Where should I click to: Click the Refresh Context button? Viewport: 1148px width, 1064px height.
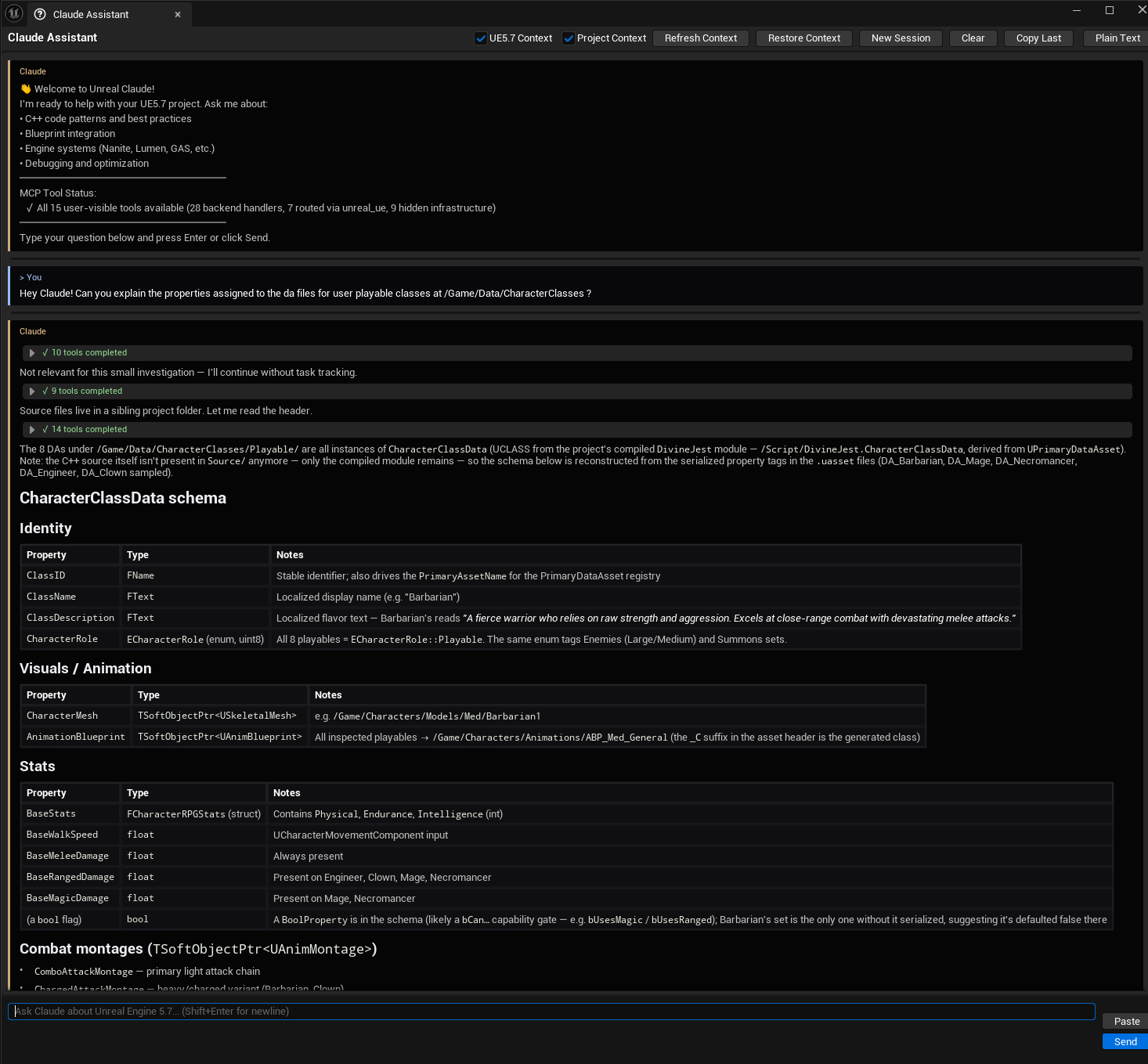(701, 38)
